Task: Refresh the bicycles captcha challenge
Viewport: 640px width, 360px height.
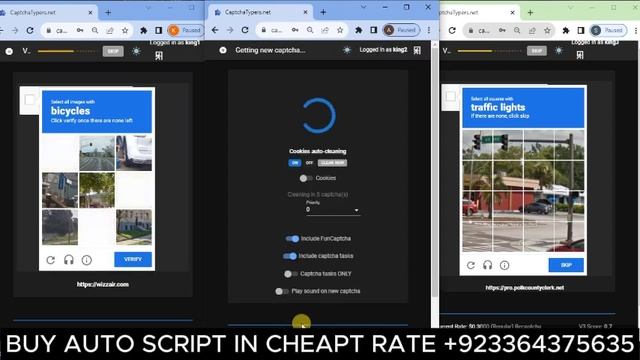Action: pos(51,260)
